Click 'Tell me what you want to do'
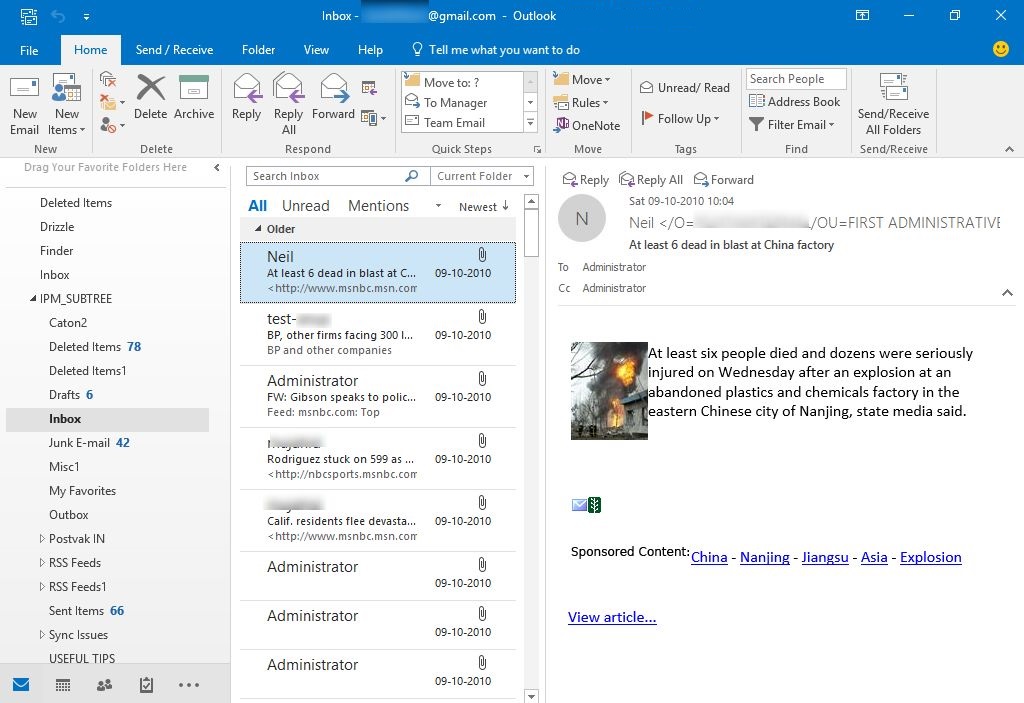Viewport: 1024px width, 703px height. click(496, 50)
